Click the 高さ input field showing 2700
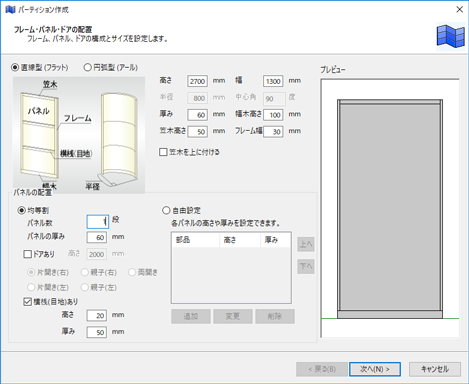The height and width of the screenshot is (384, 469). 198,81
